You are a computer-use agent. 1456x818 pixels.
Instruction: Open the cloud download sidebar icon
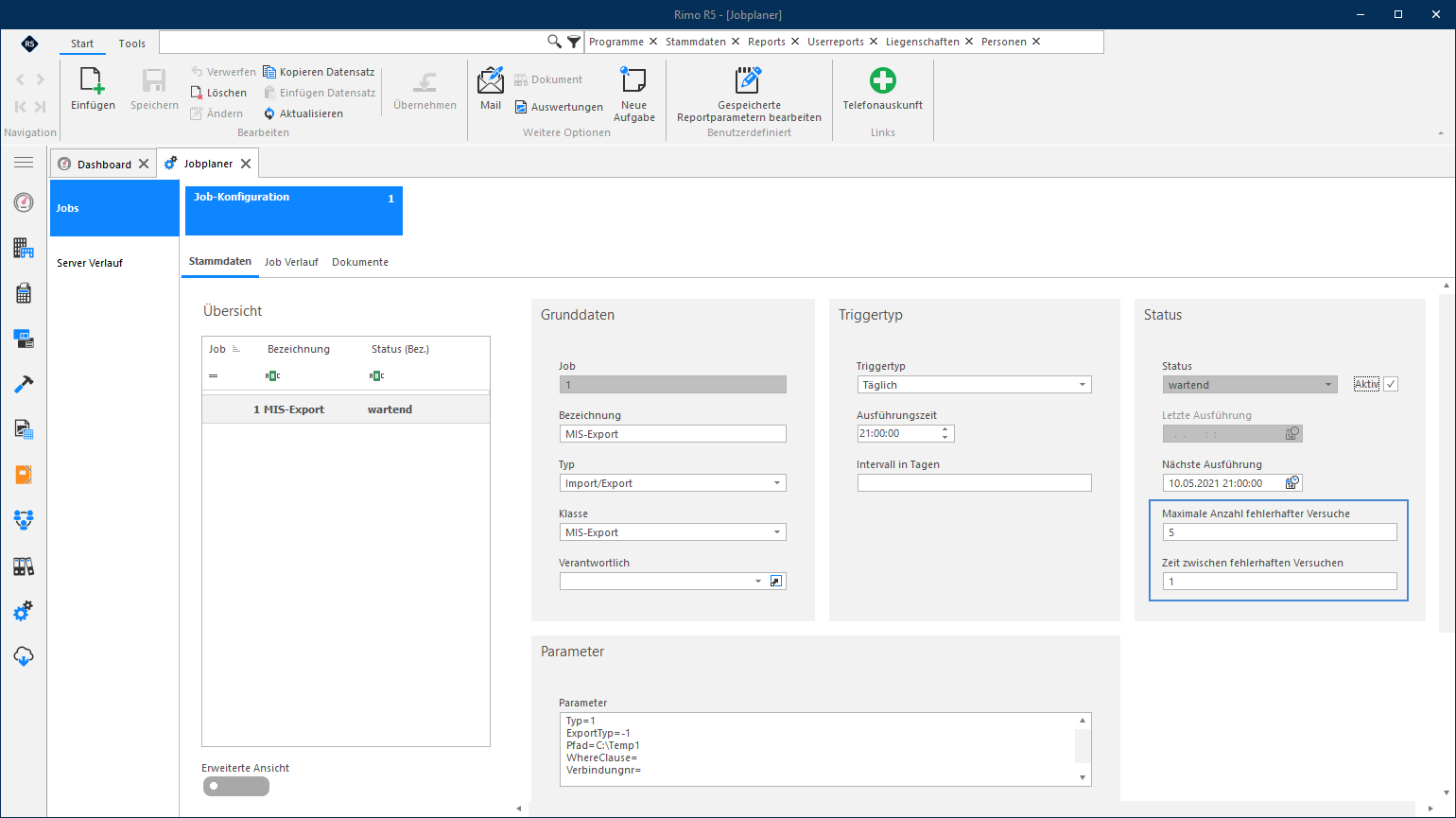24,656
